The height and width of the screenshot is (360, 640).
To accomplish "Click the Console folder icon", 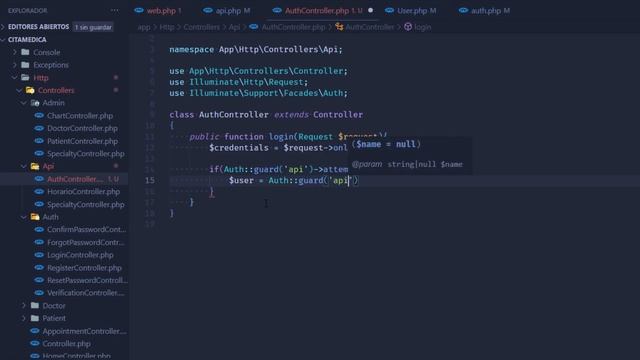I will 25,52.
